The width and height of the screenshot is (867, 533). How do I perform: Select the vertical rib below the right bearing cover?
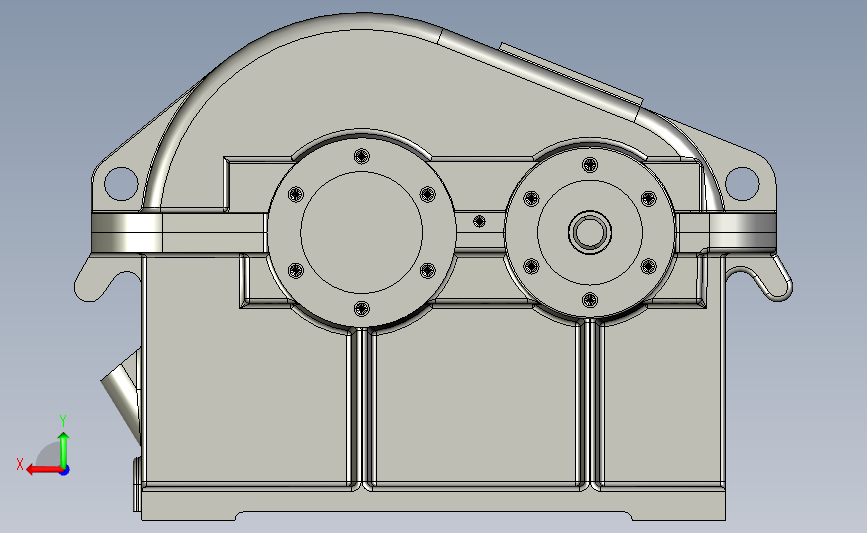pyautogui.click(x=590, y=405)
